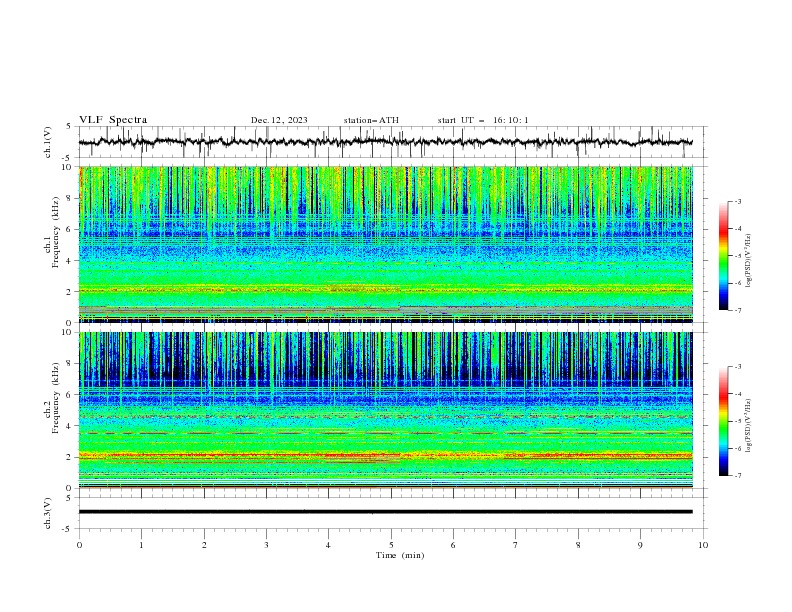Click the ch.1 log(PSD) colorbar label
792x612 pixels.
(x=749, y=261)
